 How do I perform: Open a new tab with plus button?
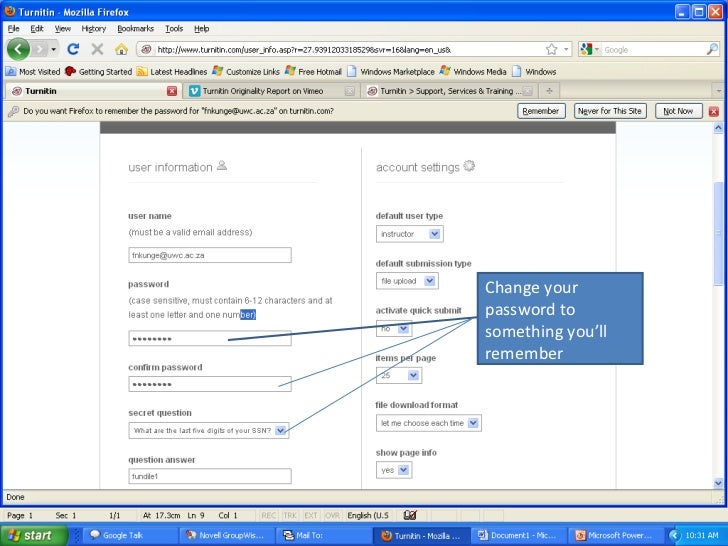coord(549,91)
